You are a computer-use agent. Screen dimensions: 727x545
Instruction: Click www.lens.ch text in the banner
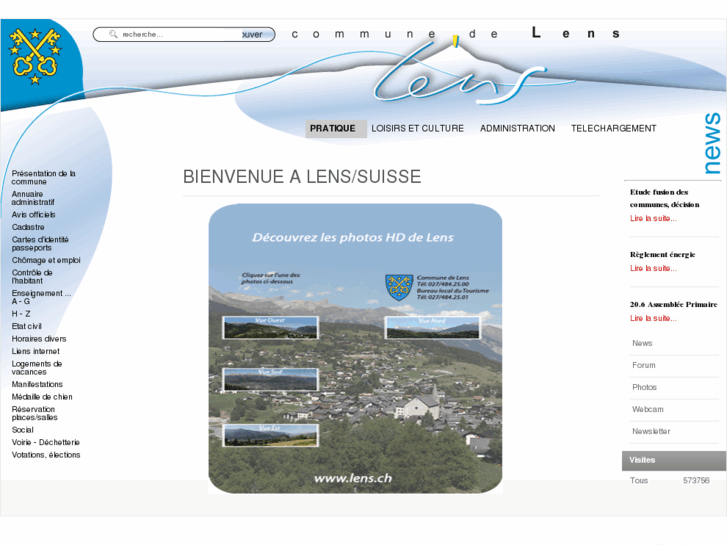tap(353, 478)
